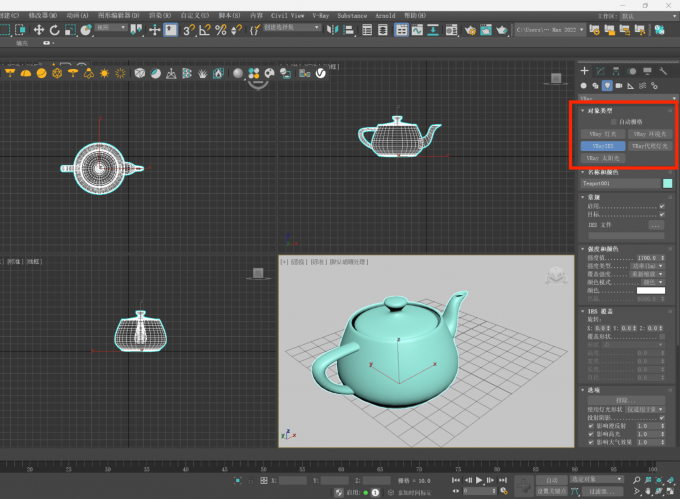
Task: Switch to the Hierarchy panel icon
Action: (x=616, y=71)
